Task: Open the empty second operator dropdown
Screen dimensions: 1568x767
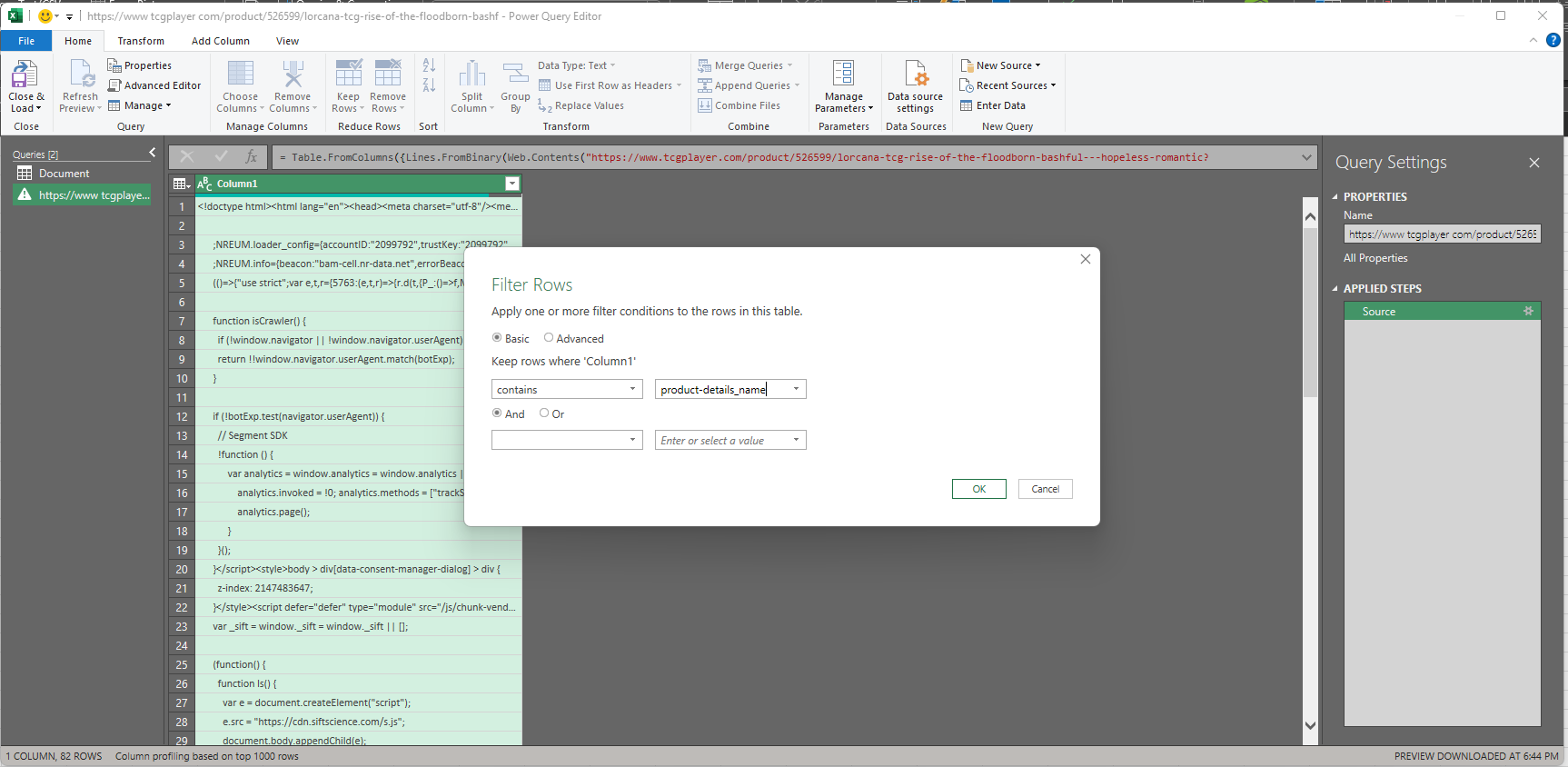Action: tap(568, 440)
